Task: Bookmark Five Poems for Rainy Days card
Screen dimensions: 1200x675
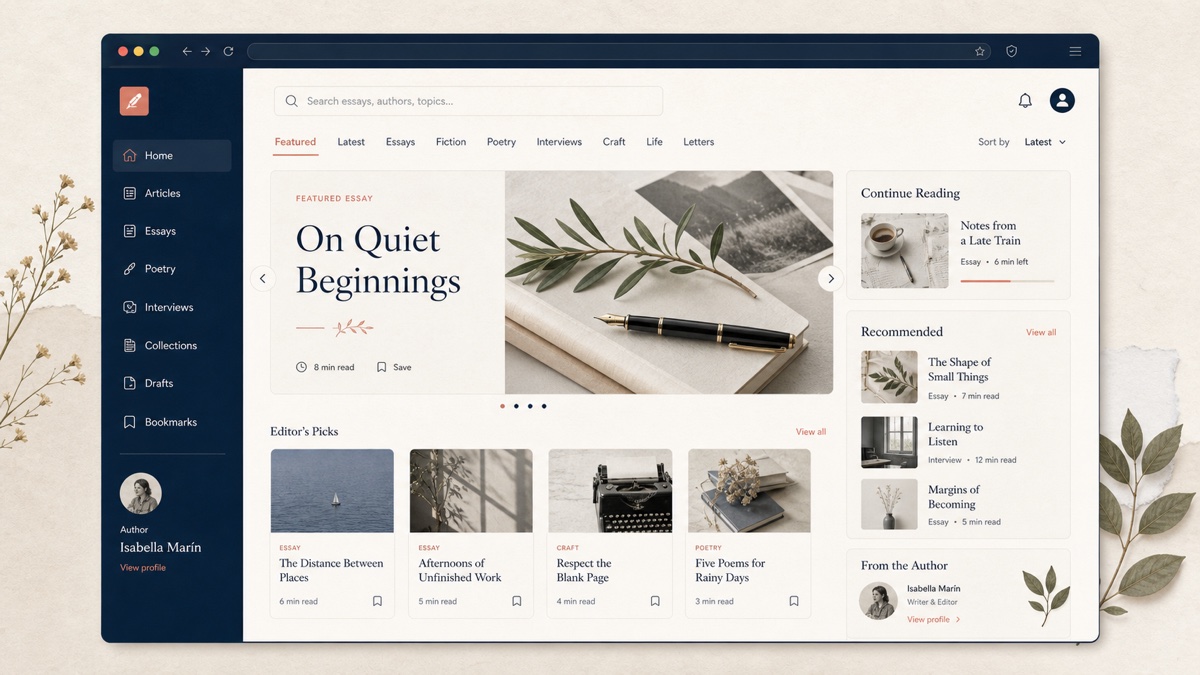Action: (x=794, y=601)
